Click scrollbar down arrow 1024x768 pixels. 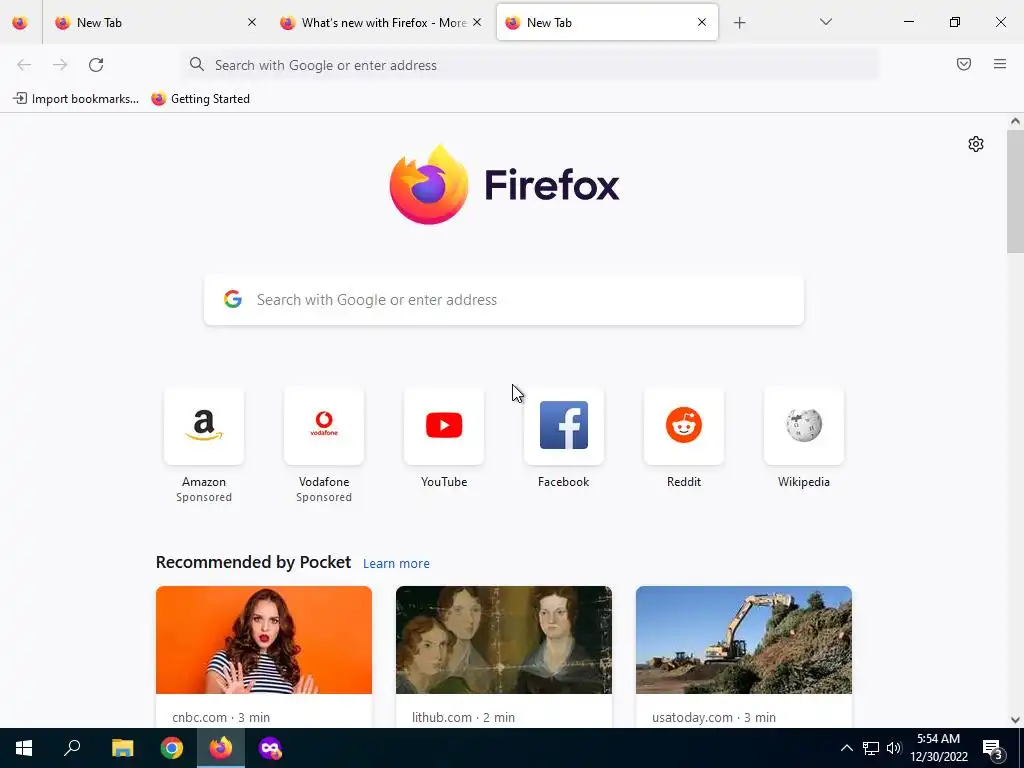point(1015,720)
